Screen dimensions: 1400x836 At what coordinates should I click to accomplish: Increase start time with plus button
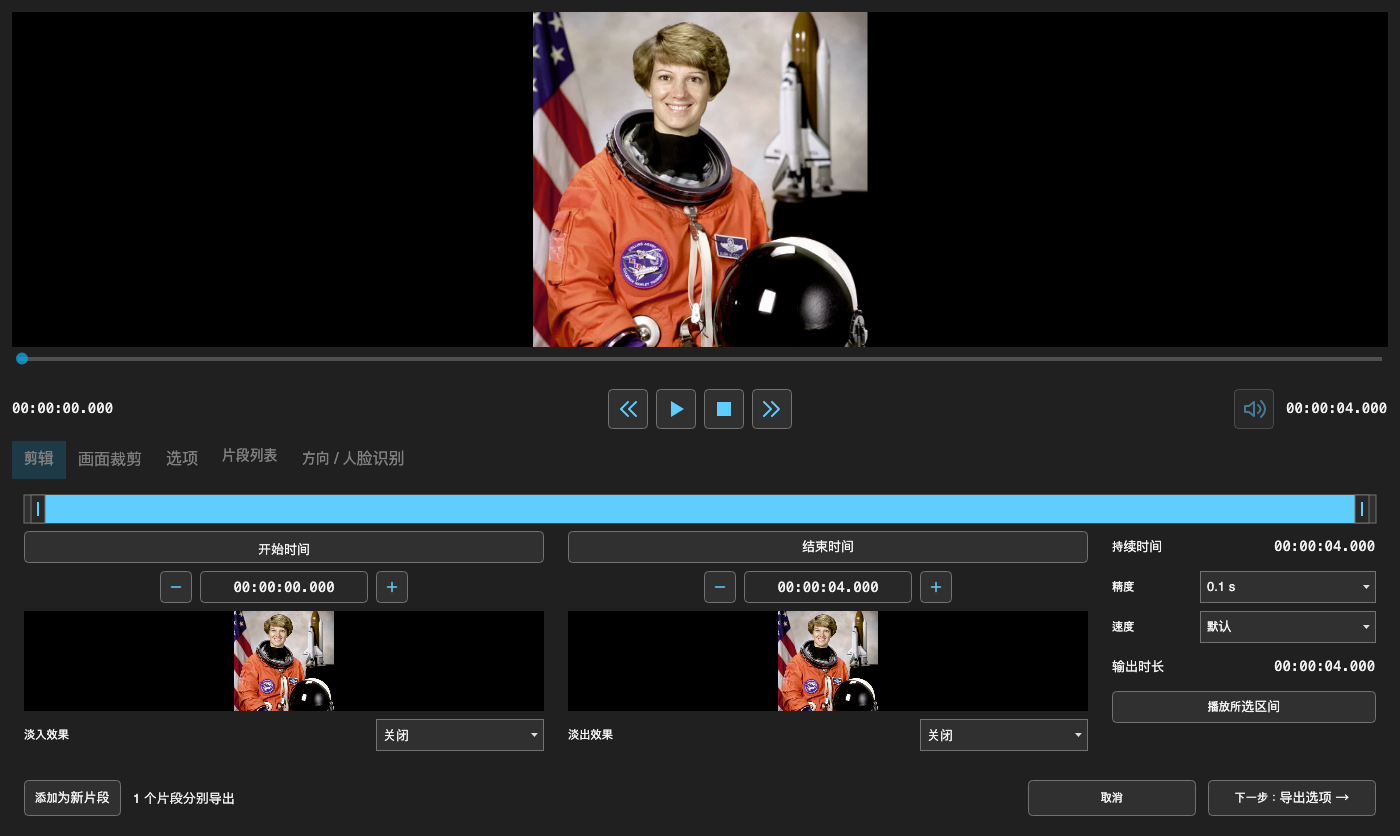coord(392,587)
